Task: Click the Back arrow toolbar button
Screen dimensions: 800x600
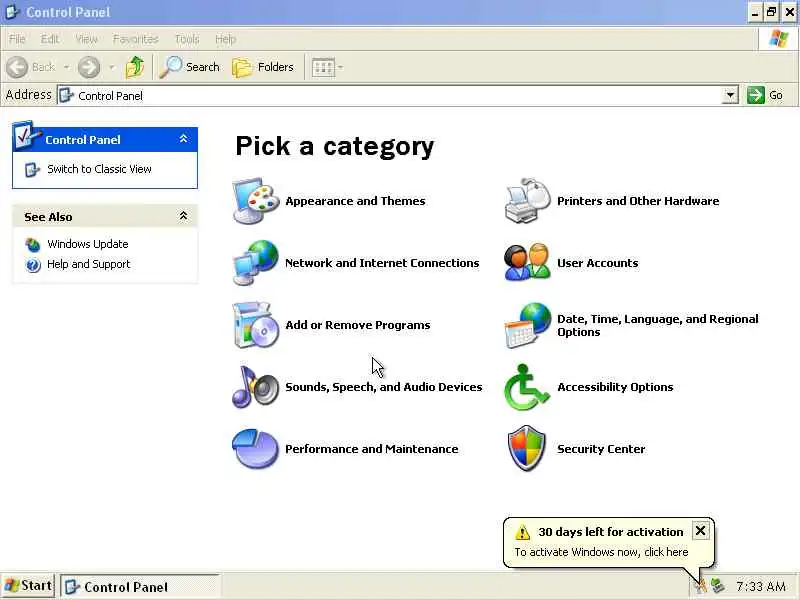Action: click(31, 67)
